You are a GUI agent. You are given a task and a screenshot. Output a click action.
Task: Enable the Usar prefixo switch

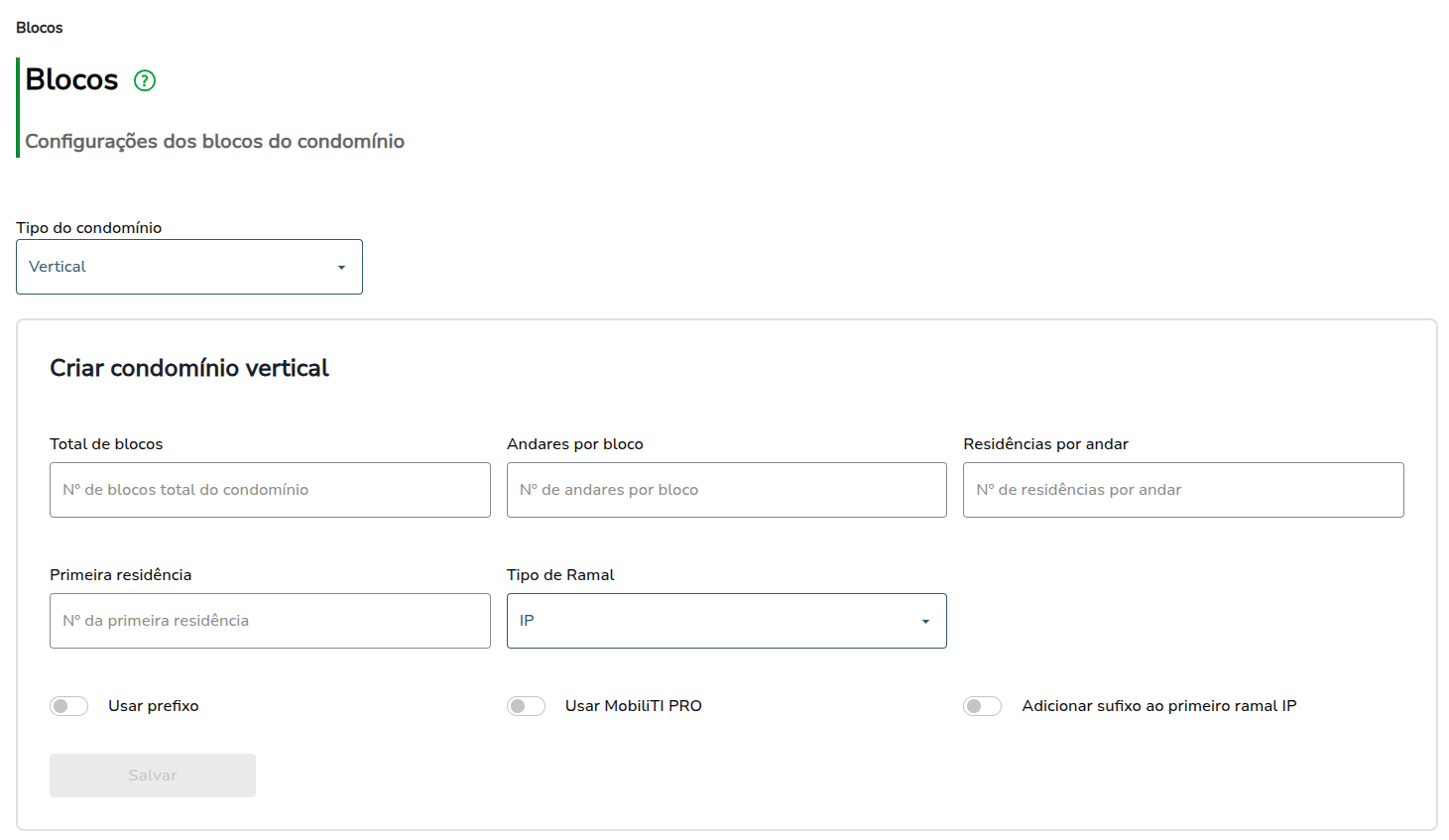pyautogui.click(x=69, y=706)
